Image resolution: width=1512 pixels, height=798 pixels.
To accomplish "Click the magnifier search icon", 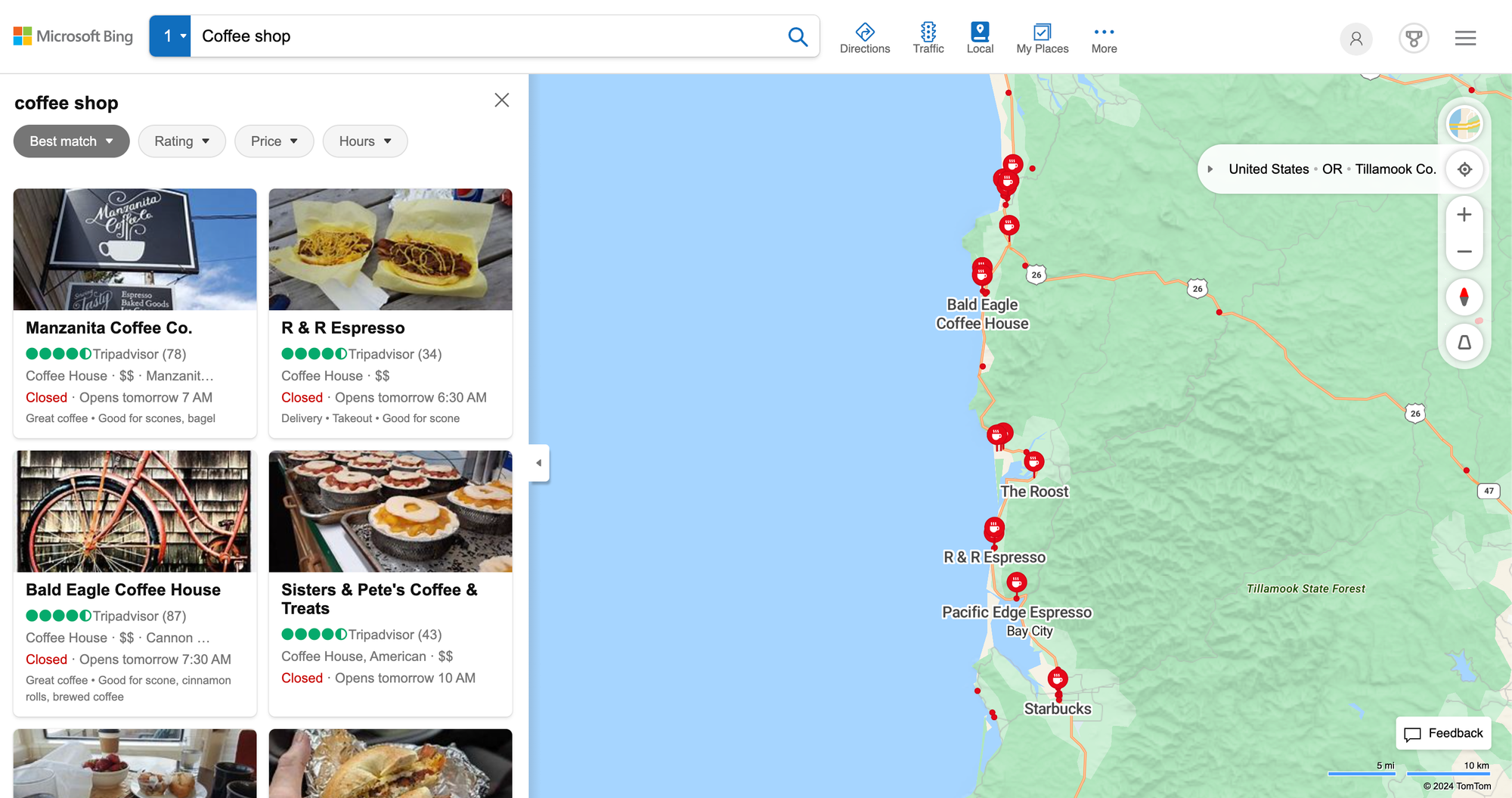I will 798,36.
